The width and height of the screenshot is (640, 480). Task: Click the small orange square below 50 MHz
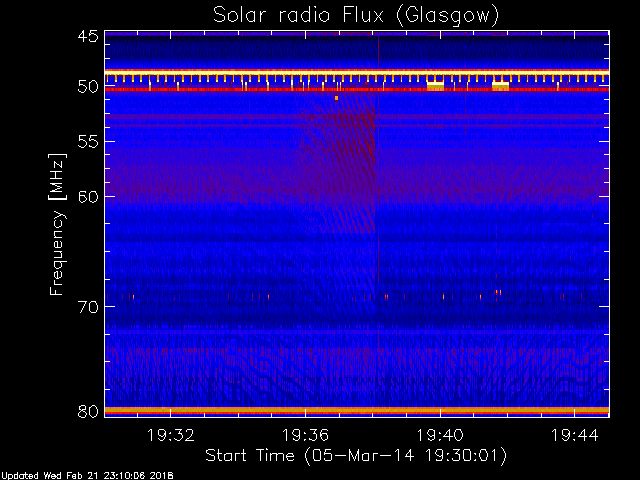coord(336,98)
